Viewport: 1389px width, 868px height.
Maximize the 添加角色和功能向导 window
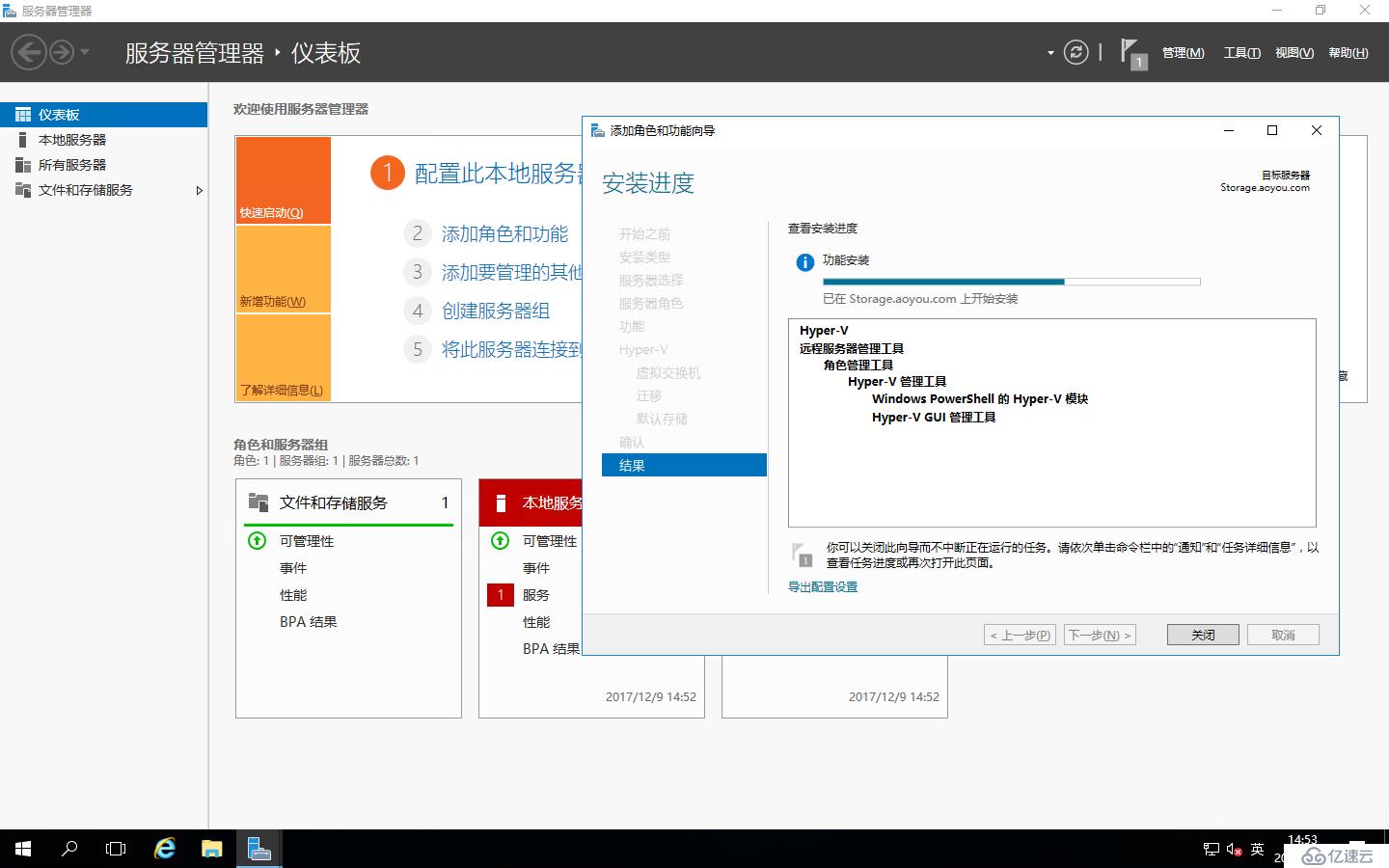1272,130
